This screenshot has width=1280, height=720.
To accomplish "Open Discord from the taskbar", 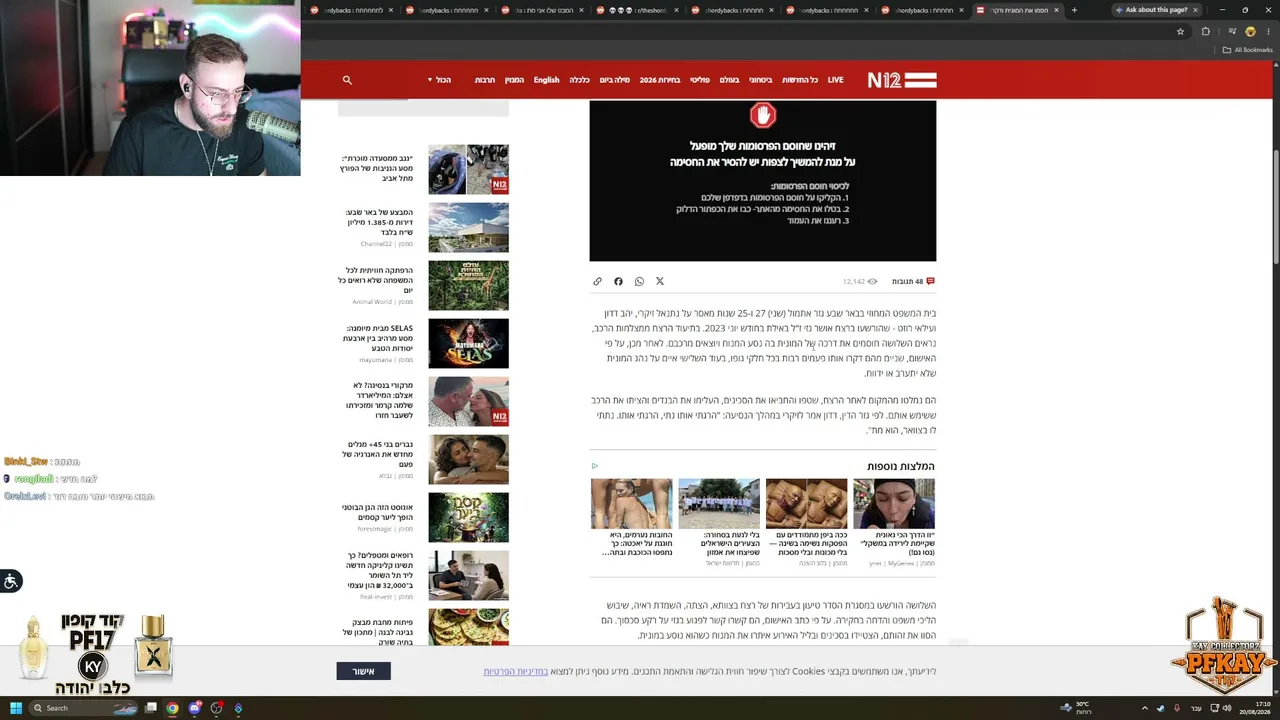I will click(195, 708).
